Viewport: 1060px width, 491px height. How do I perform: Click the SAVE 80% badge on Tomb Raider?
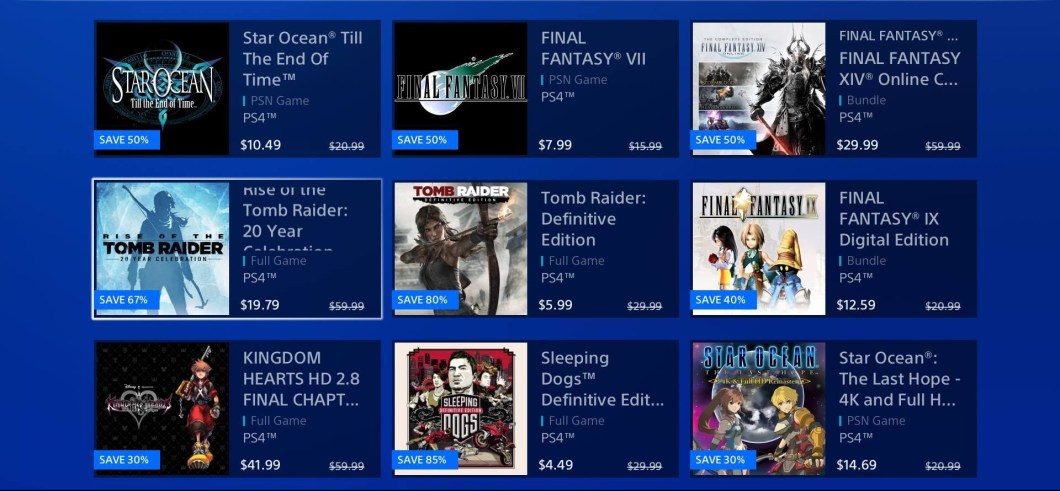(425, 300)
